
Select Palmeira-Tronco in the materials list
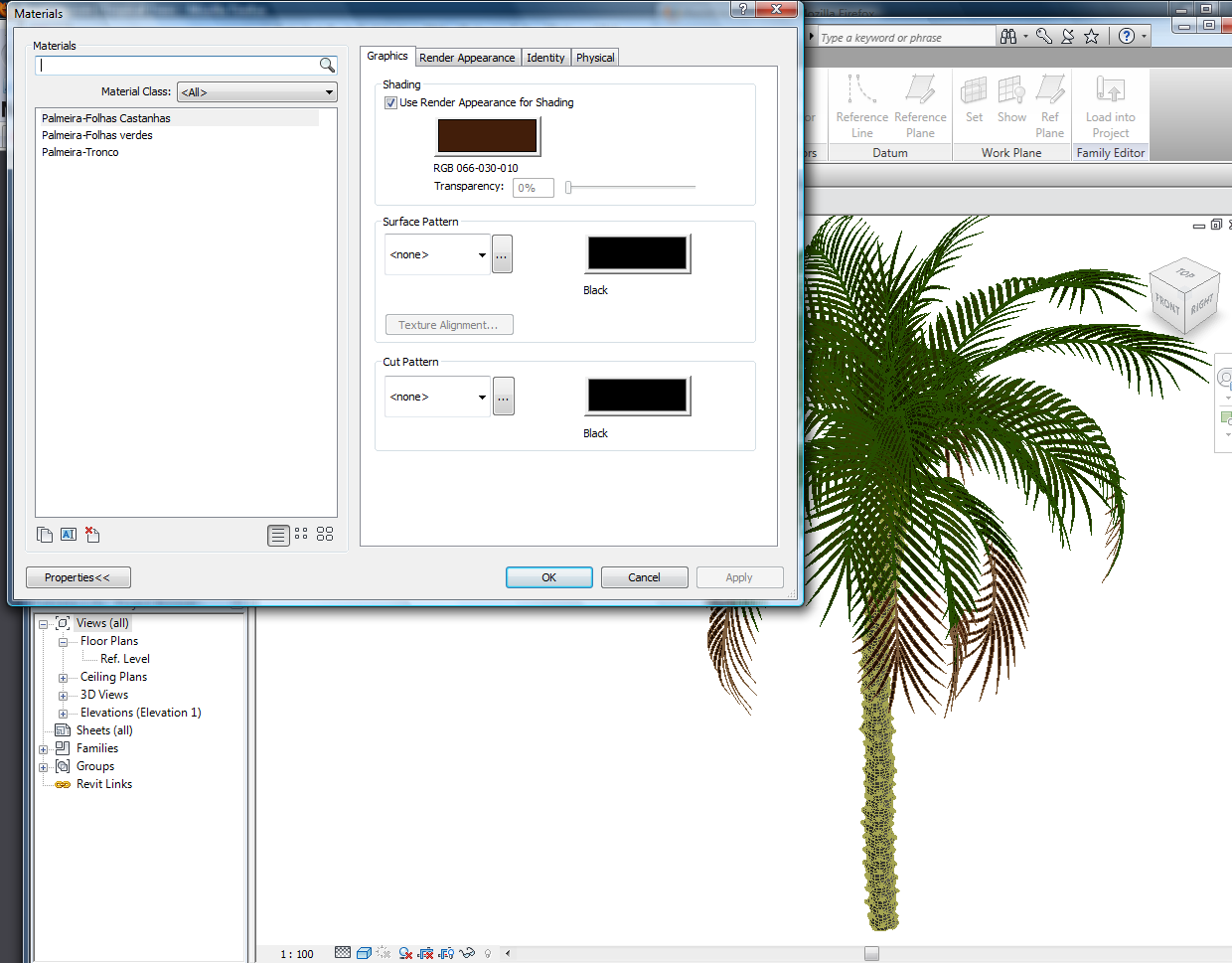tap(80, 152)
